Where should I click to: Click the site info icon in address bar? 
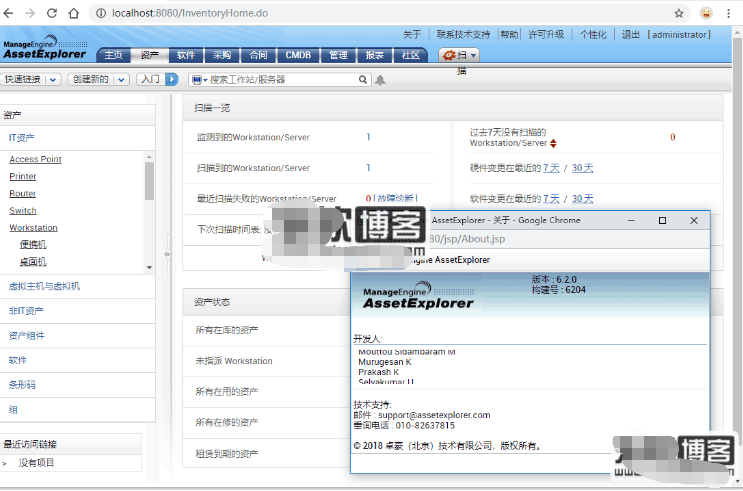point(101,13)
